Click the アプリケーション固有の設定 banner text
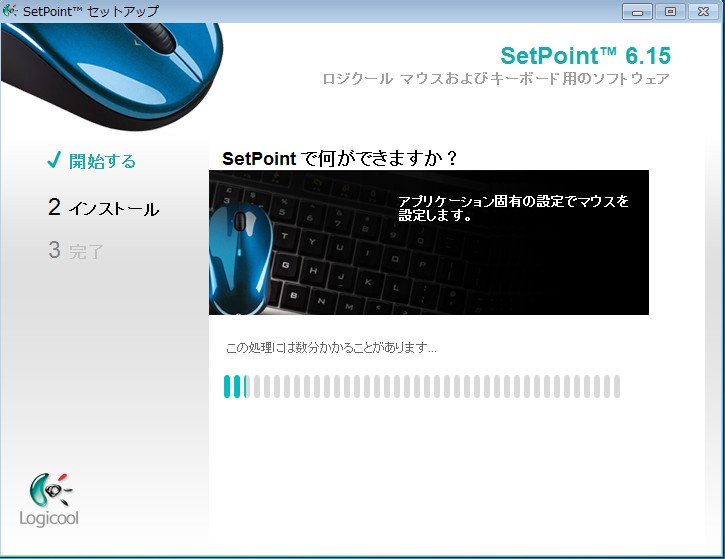 point(513,208)
